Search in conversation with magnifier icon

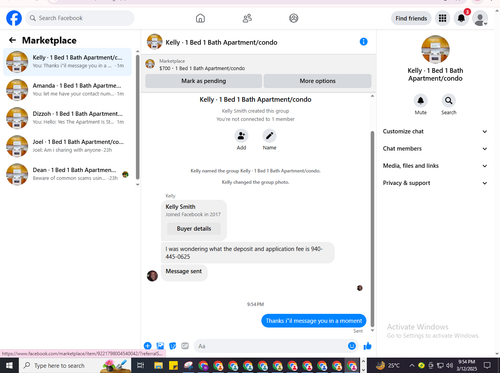pos(449,100)
